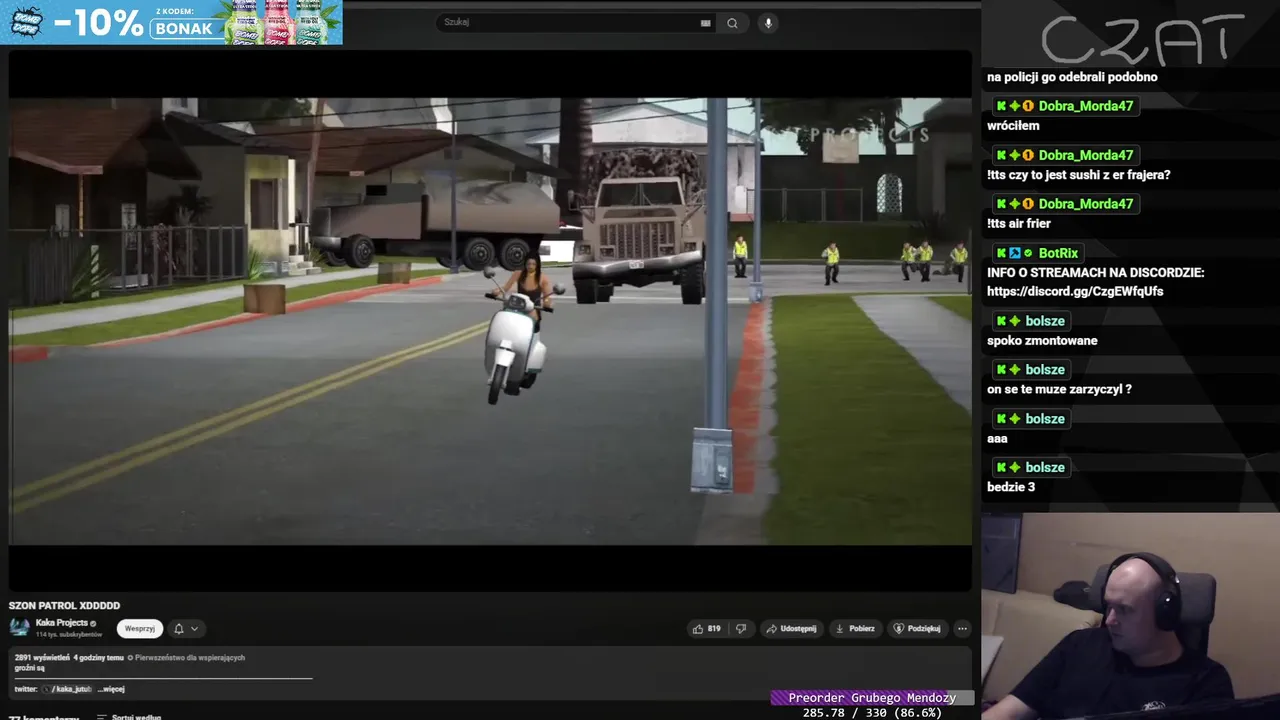Click the video player to pause

[490, 320]
